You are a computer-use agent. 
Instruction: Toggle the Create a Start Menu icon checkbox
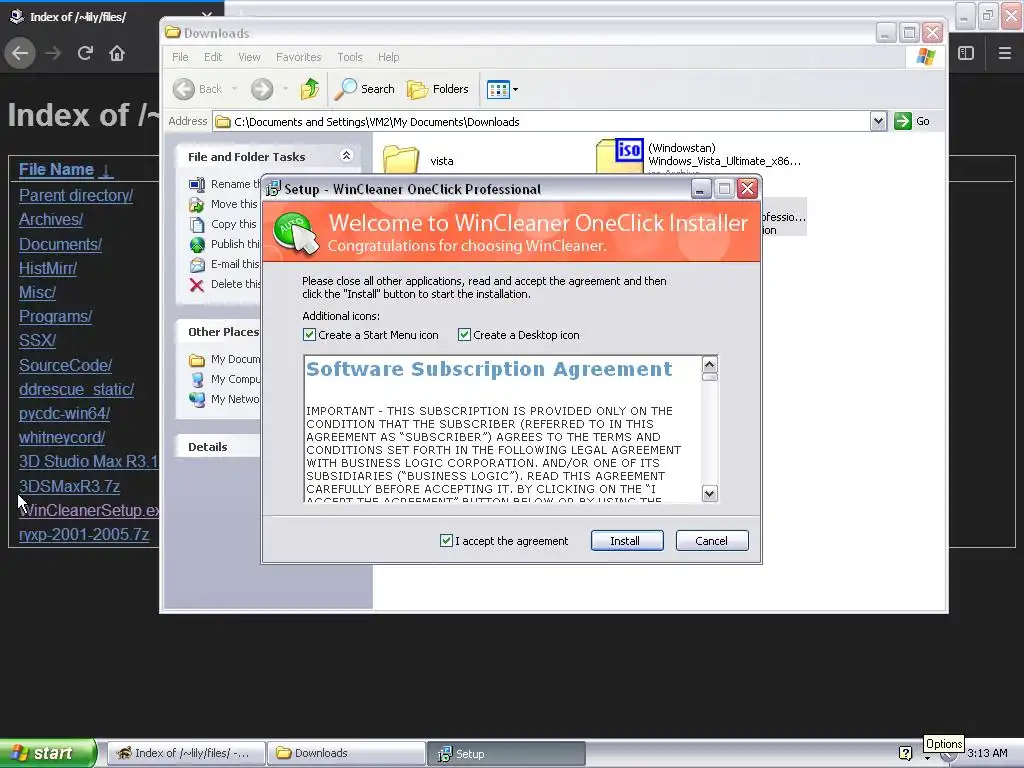coord(310,335)
